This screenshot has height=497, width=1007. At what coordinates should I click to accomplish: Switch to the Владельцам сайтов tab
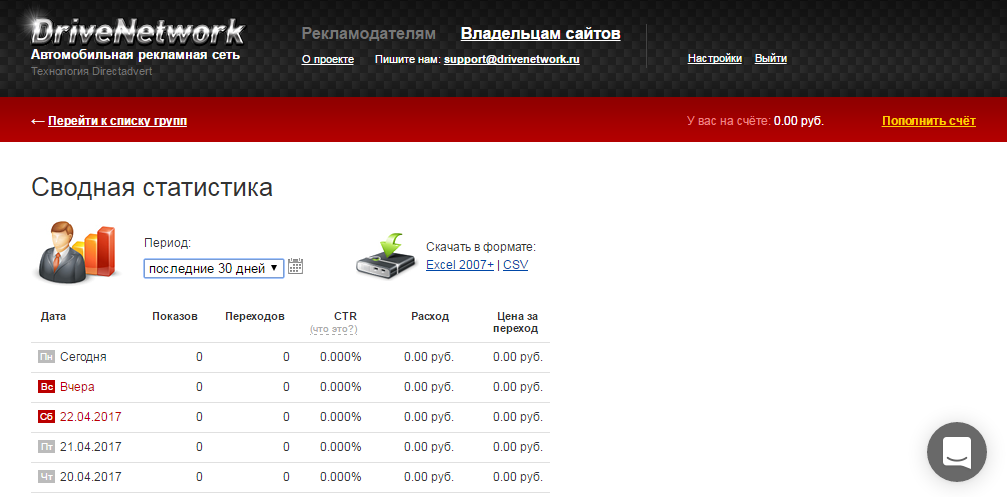(541, 33)
